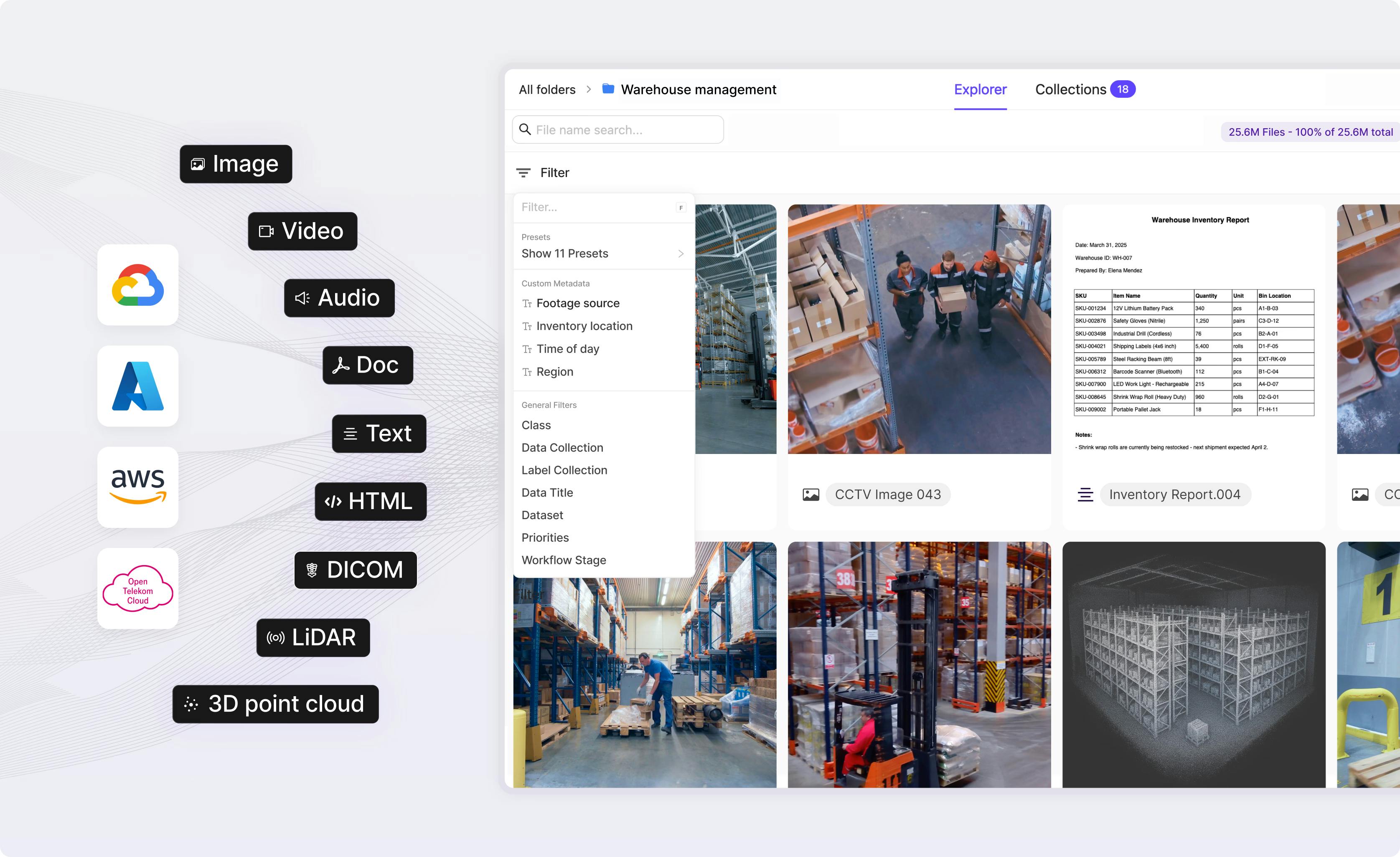The image size is (1400, 857).
Task: Click the Video data type badge
Action: point(302,231)
